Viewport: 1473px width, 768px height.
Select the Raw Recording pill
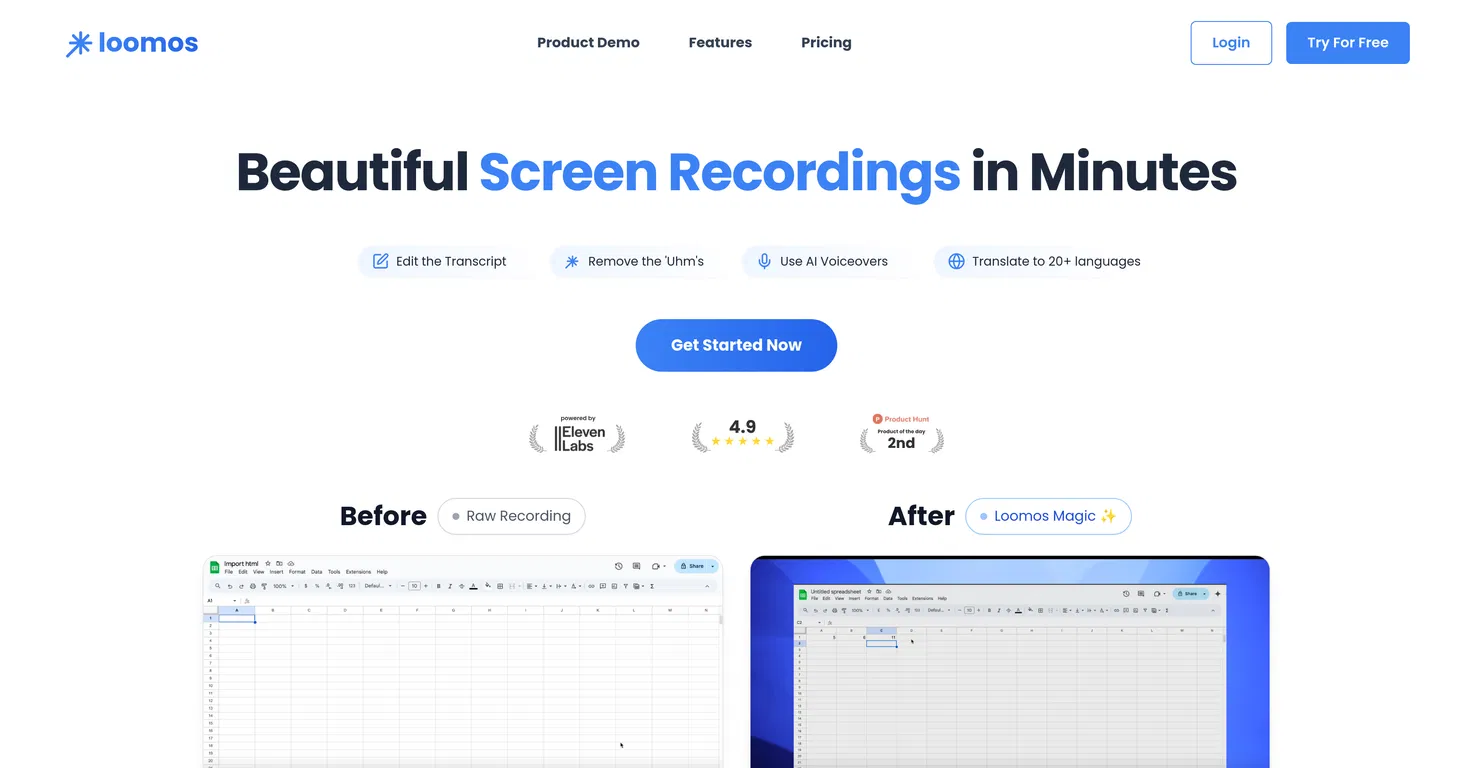tap(511, 516)
